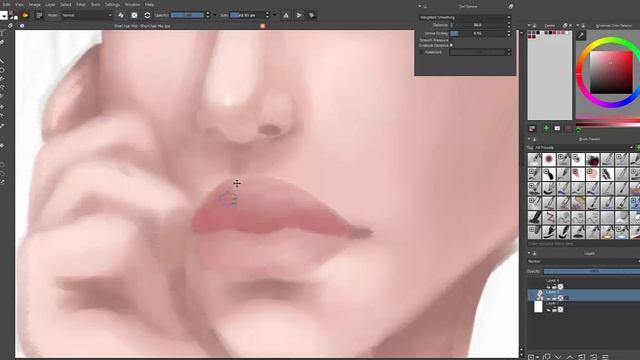Open the Layer menu
This screenshot has width=640, height=360.
point(50,4)
